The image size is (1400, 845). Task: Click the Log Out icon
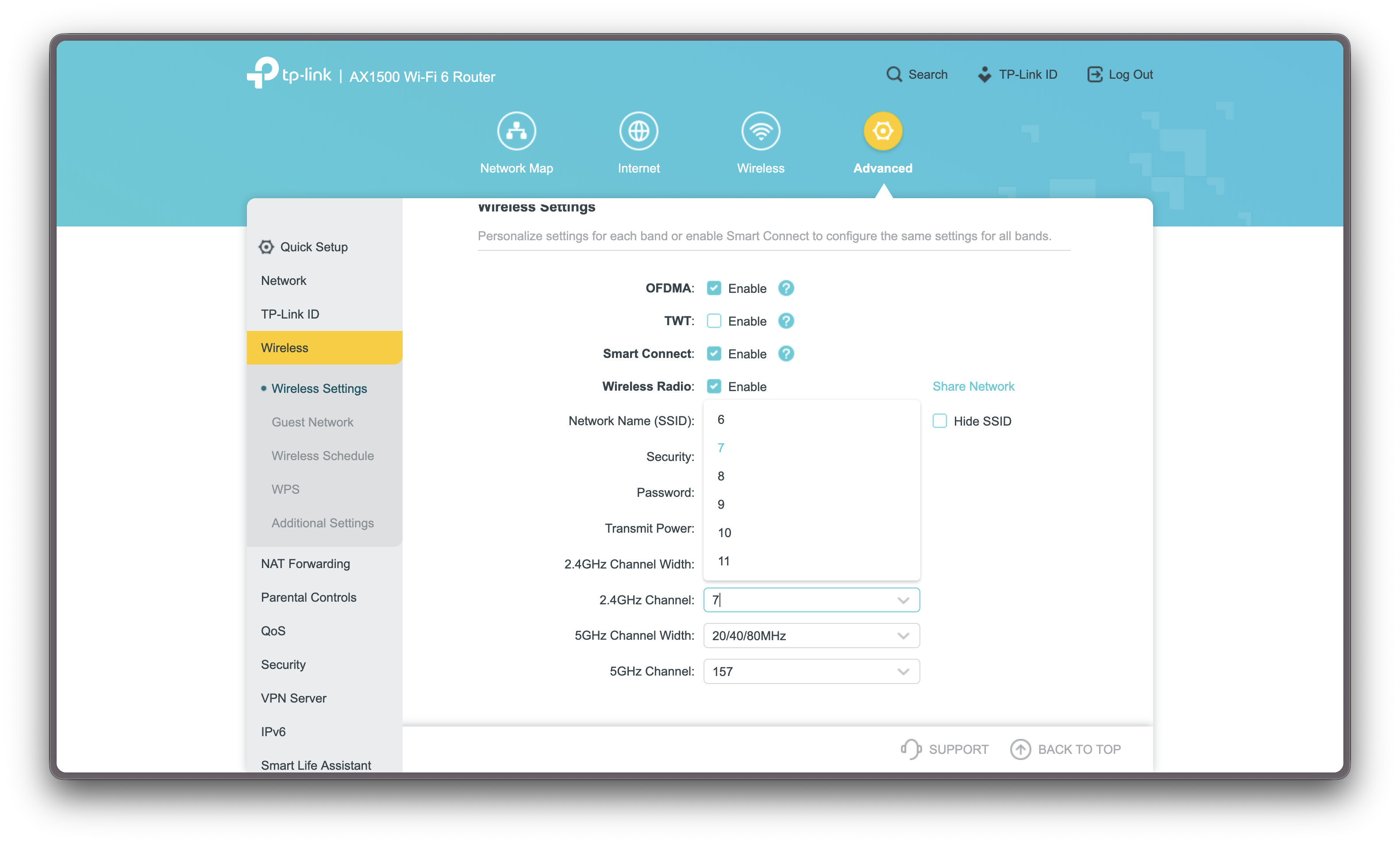click(x=1094, y=74)
